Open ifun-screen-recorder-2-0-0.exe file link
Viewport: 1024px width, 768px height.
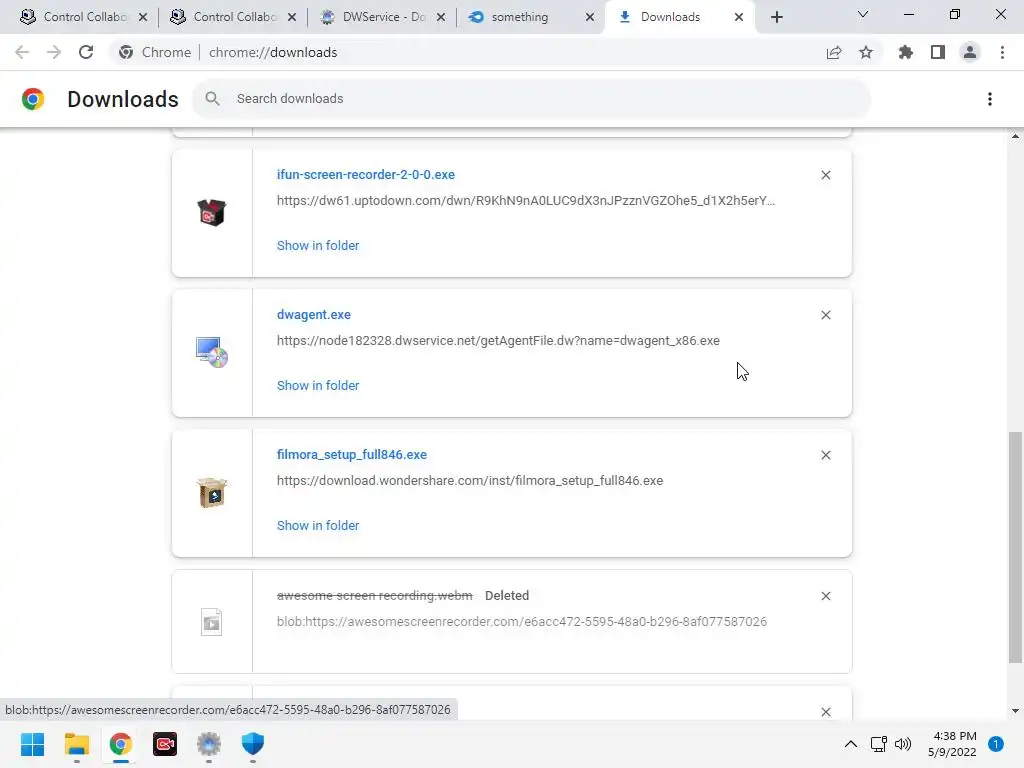366,174
